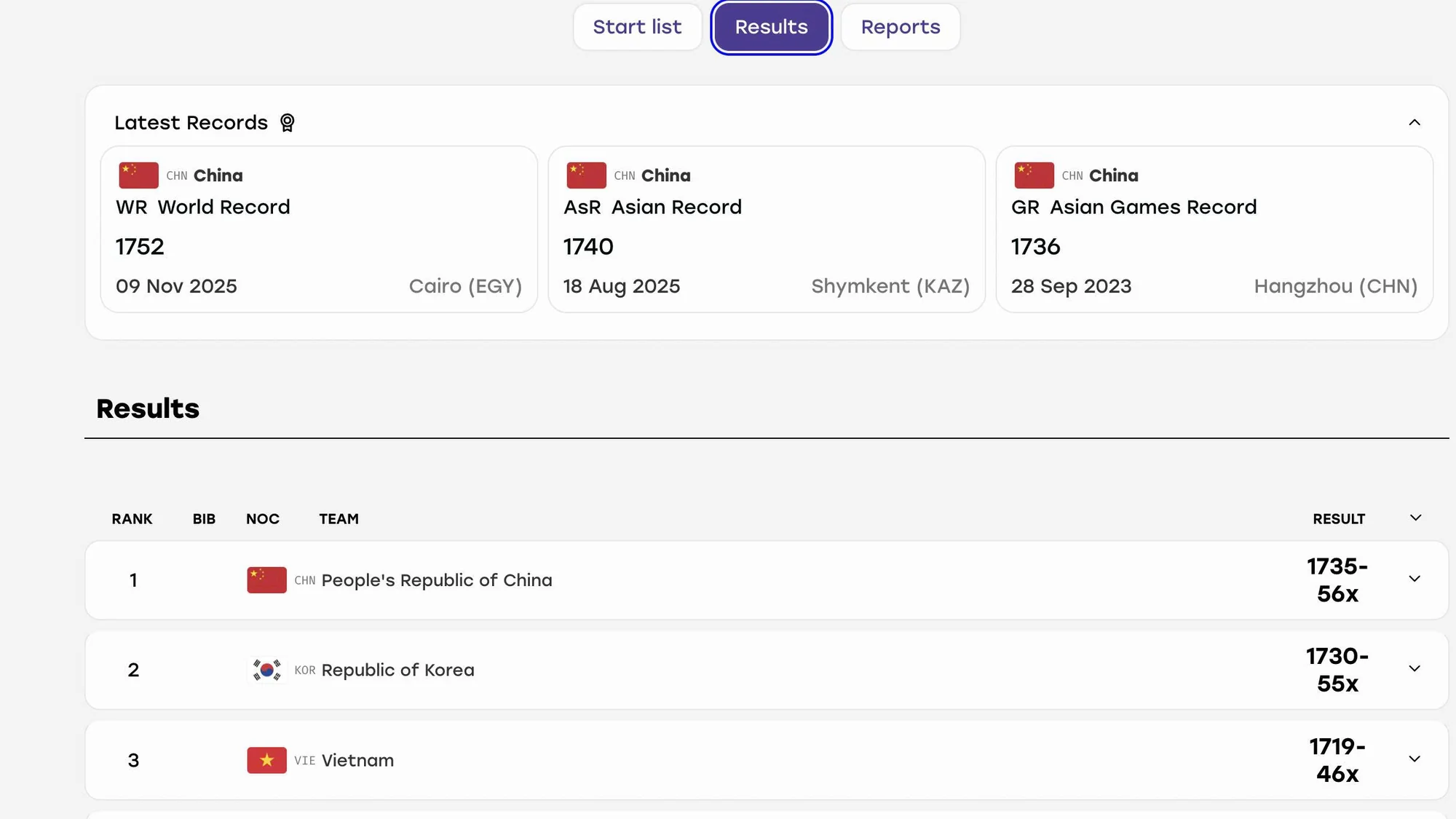Click the BIB column header
Screen dimensions: 1456x819
[204, 519]
